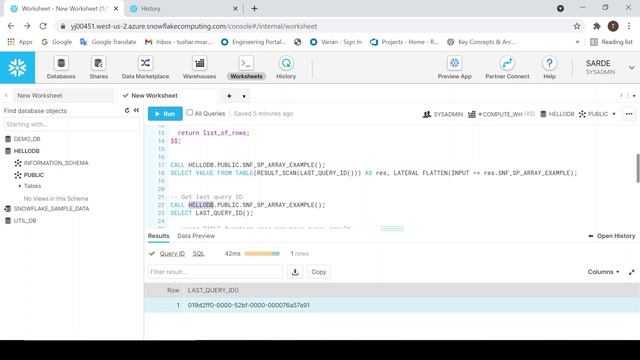Screen dimensions: 640x360
Task: Open the Reading list
Action: pyautogui.click(x=611, y=42)
